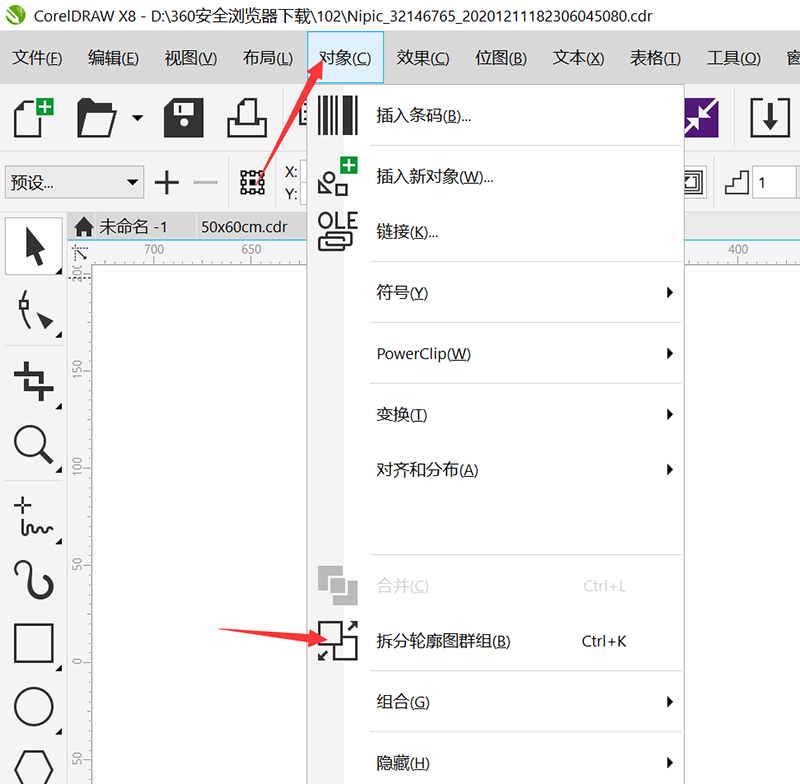Open the 文本(X) menu
The image size is (800, 784).
click(x=579, y=58)
